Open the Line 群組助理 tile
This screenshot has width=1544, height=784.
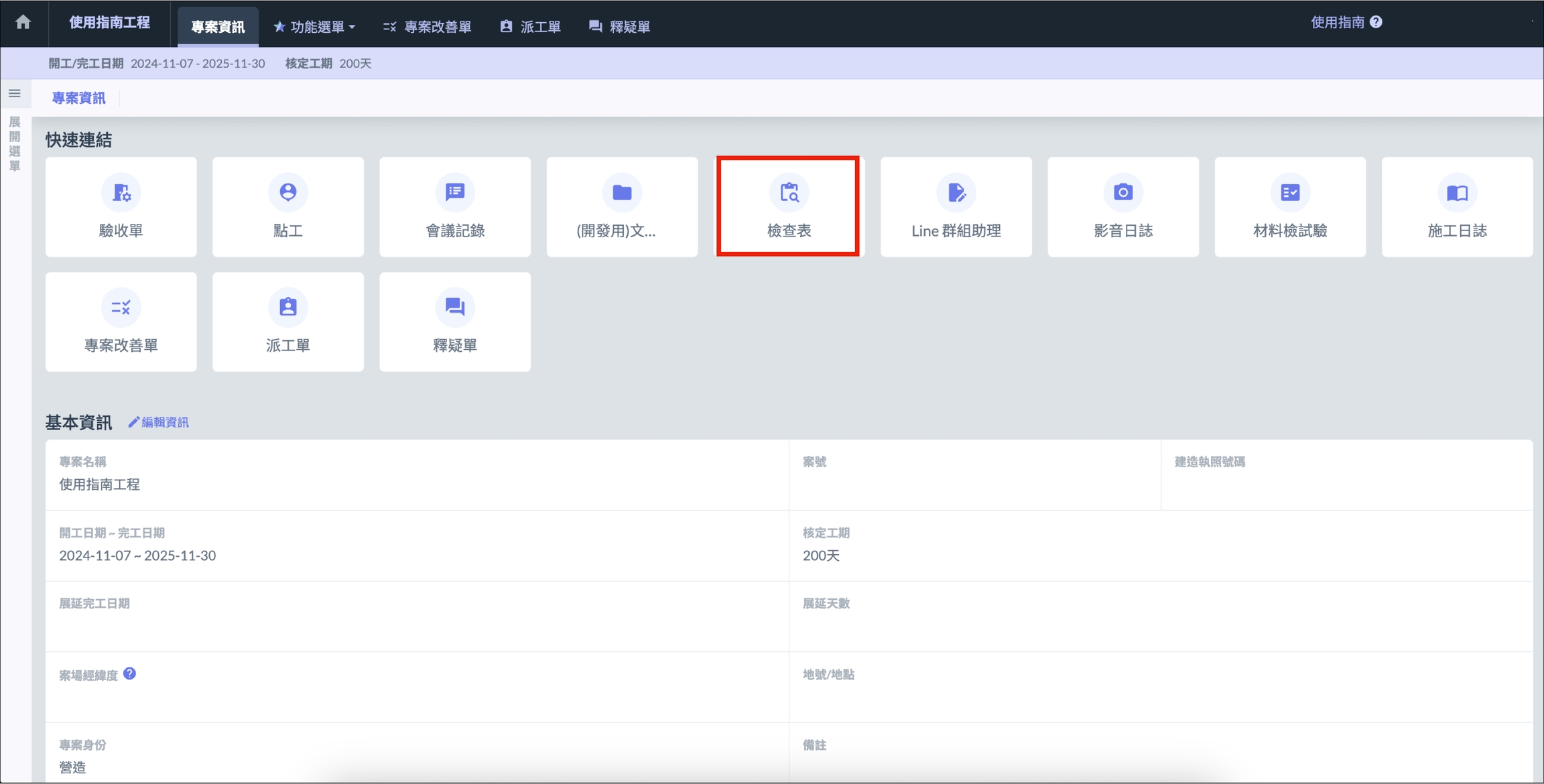[956, 207]
